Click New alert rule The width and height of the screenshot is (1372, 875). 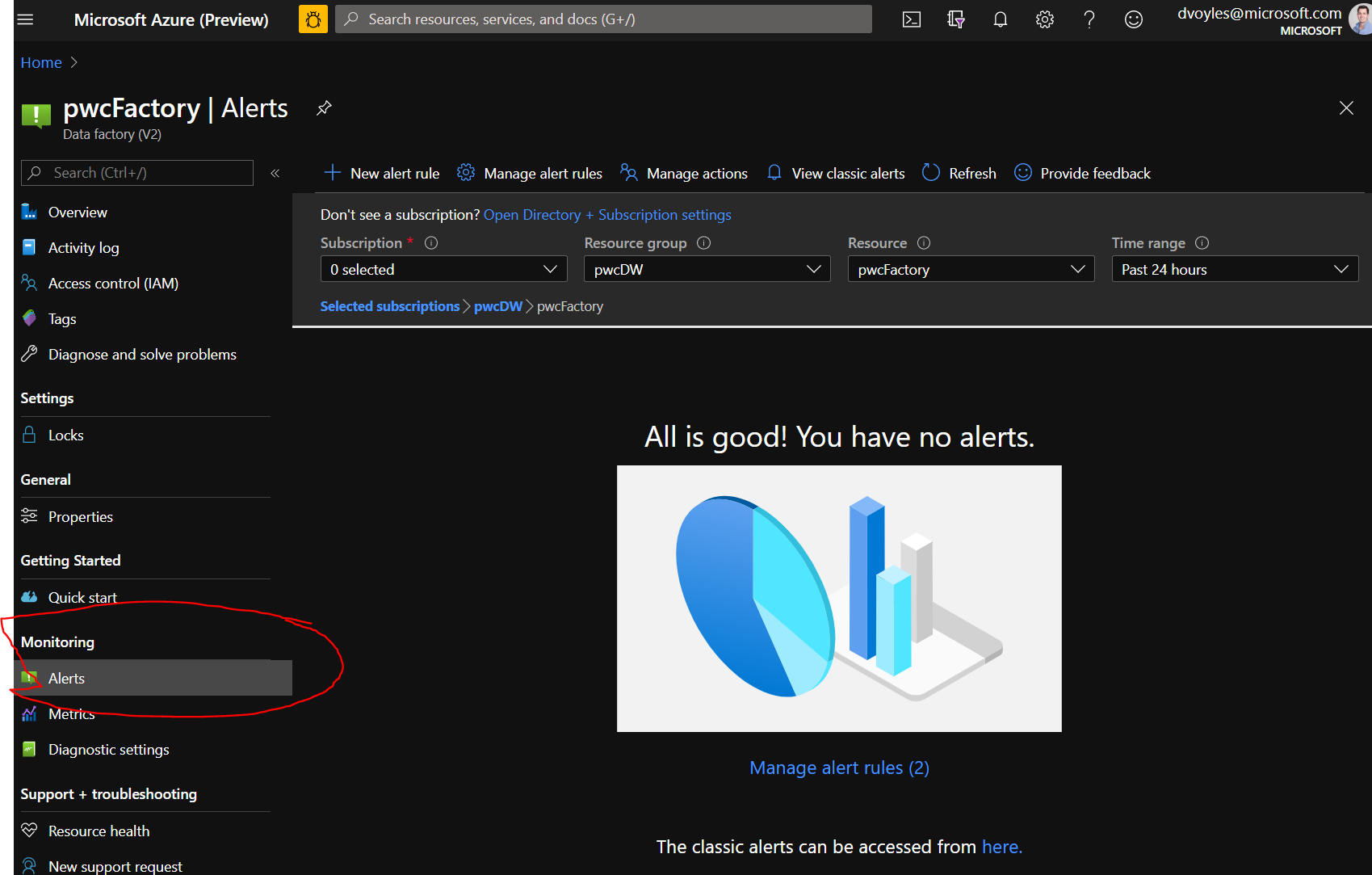pos(382,173)
